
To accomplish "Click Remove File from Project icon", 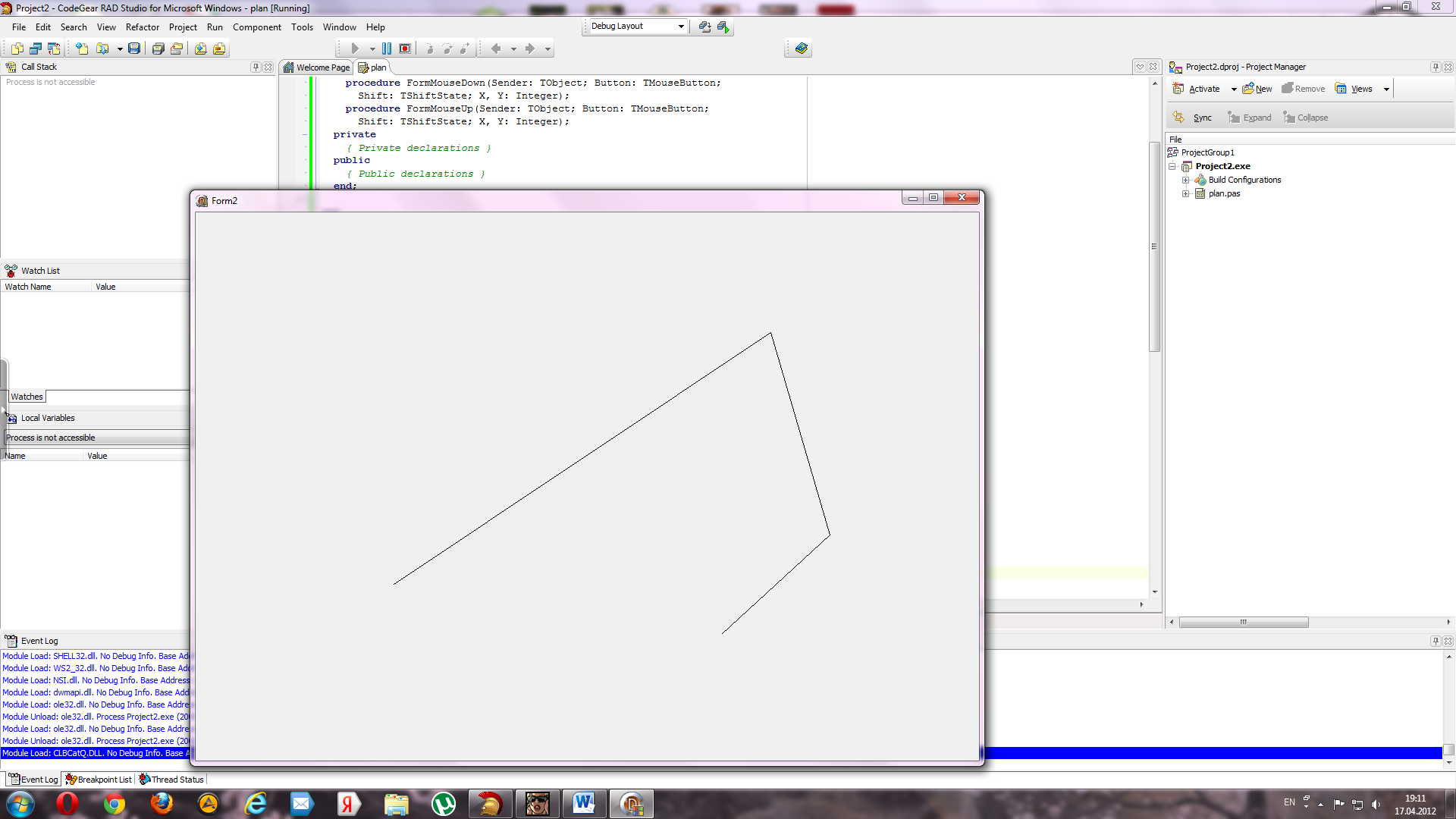I will coord(219,49).
